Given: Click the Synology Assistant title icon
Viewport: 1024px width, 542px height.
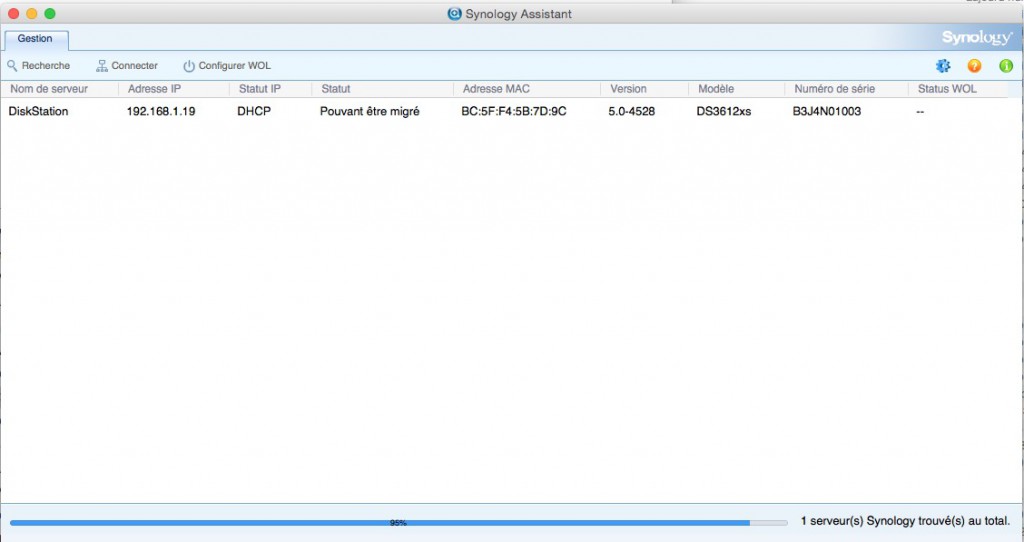Looking at the screenshot, I should (454, 14).
